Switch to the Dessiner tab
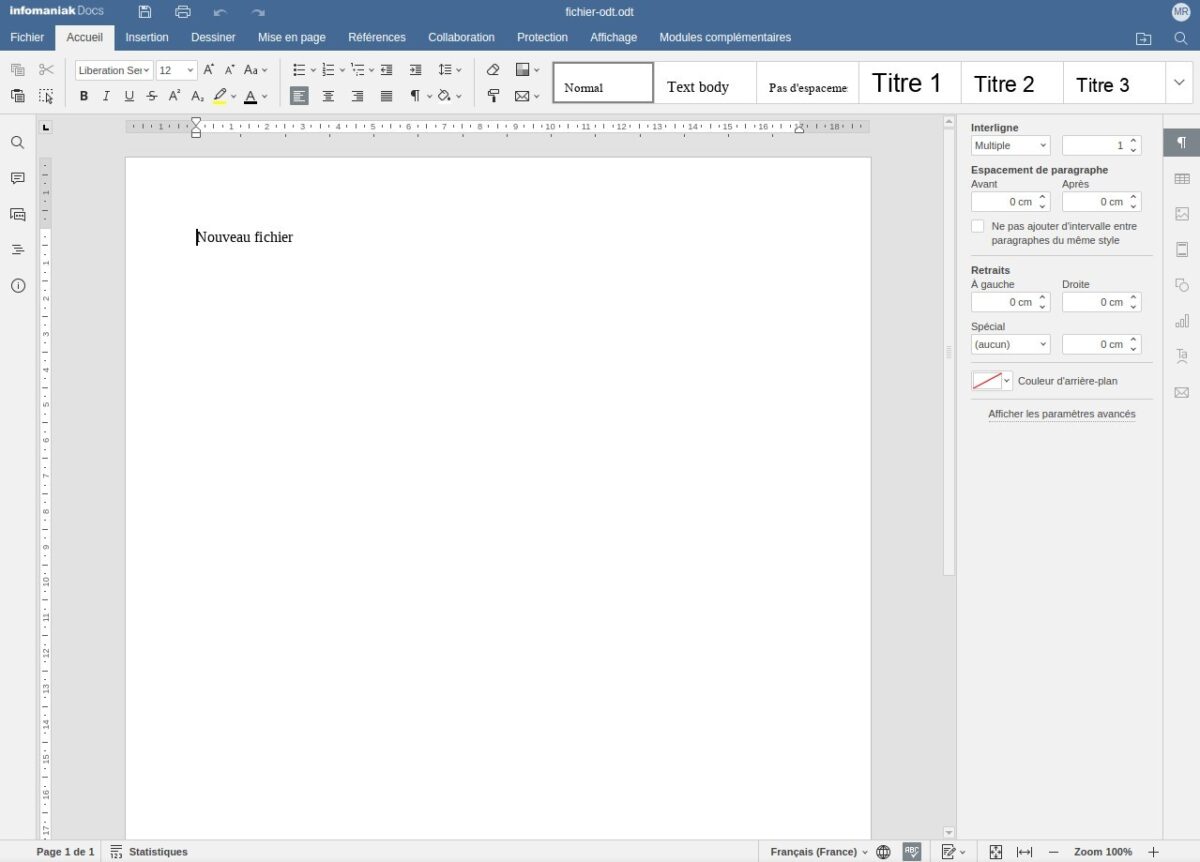Screen dimensions: 1200x862 213,38
